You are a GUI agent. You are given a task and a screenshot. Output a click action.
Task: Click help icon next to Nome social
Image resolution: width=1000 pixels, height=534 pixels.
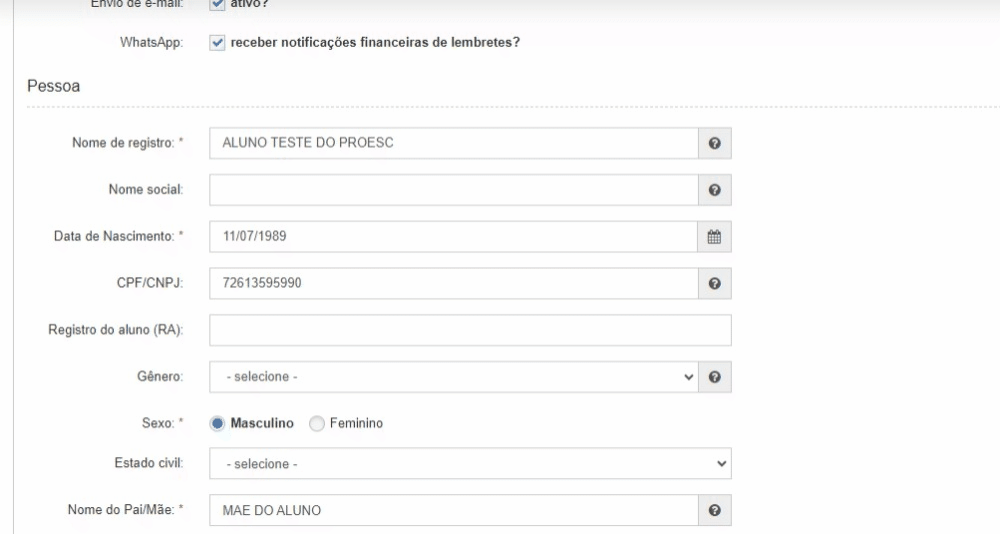pyautogui.click(x=714, y=190)
